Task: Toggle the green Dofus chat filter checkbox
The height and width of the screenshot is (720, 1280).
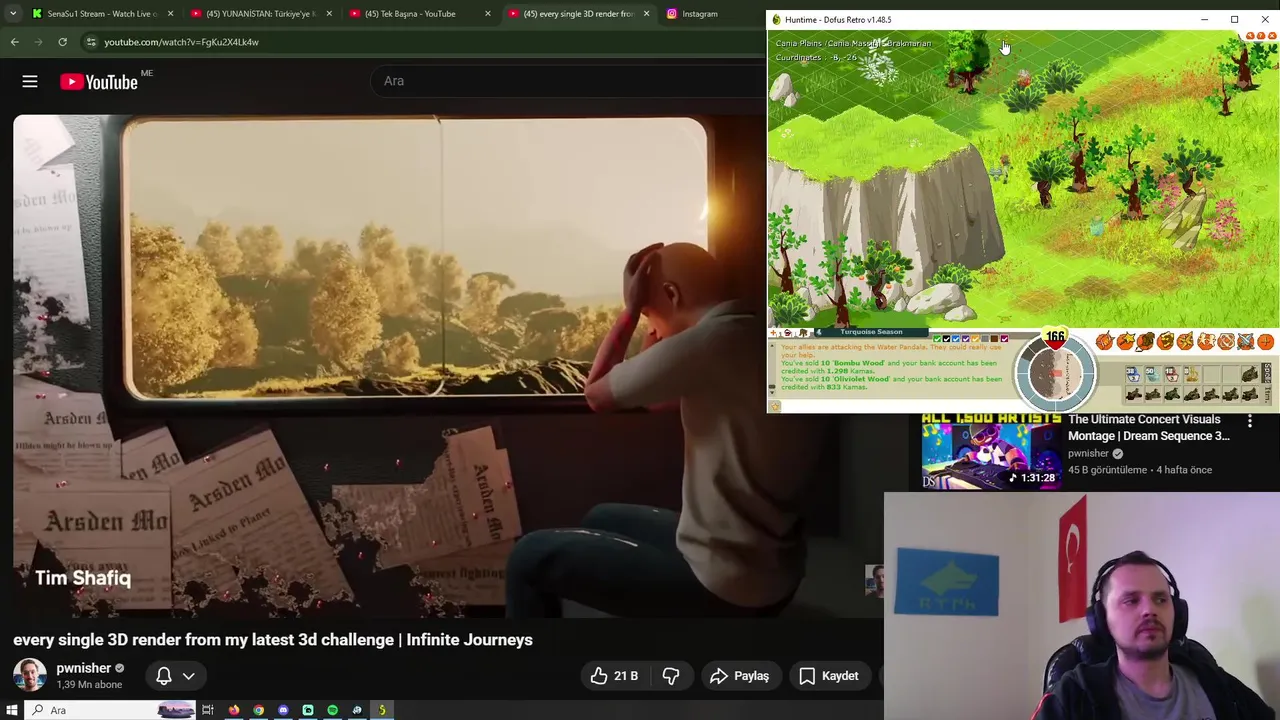Action: click(x=937, y=339)
